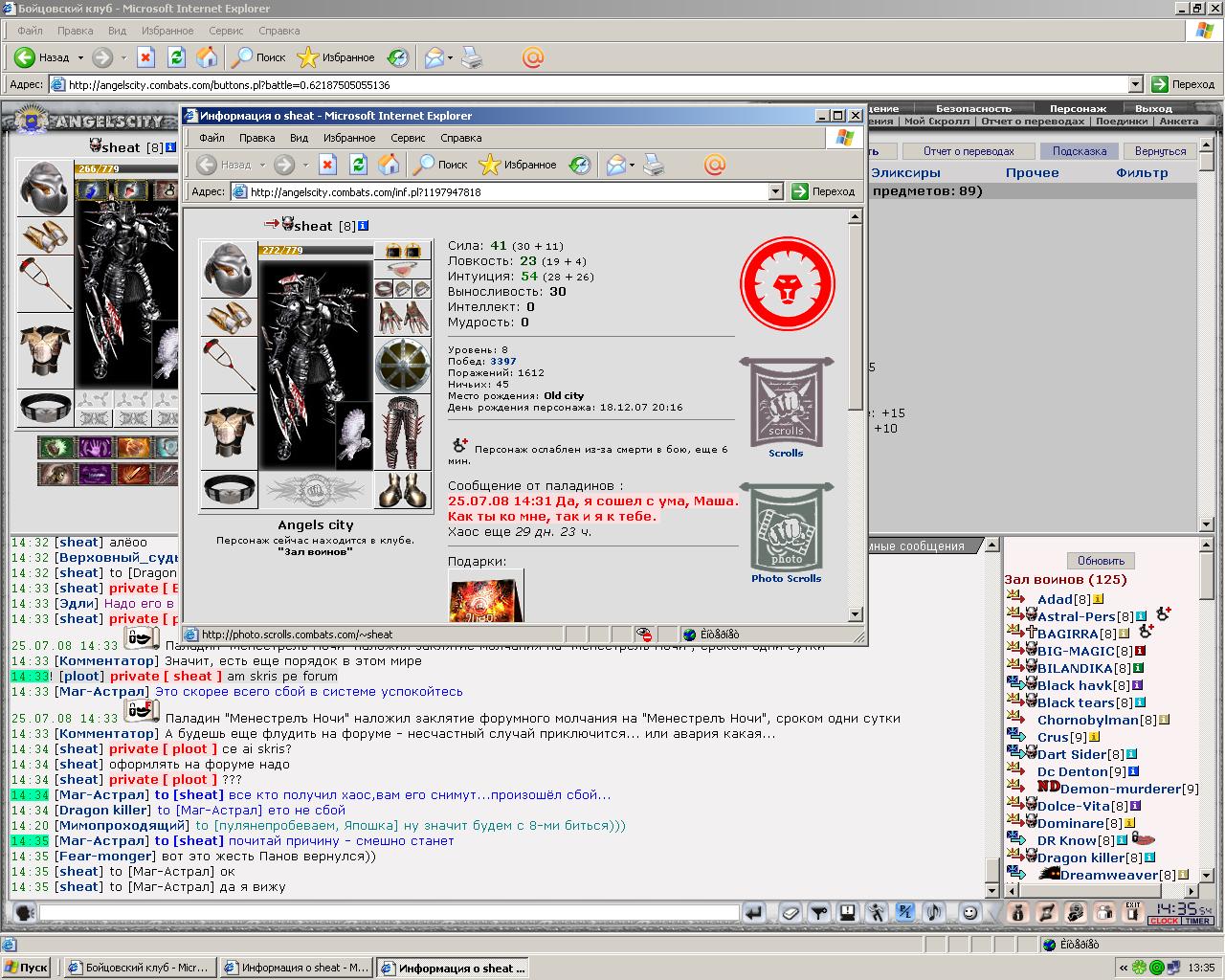Click the red lion clan emblem

787,284
